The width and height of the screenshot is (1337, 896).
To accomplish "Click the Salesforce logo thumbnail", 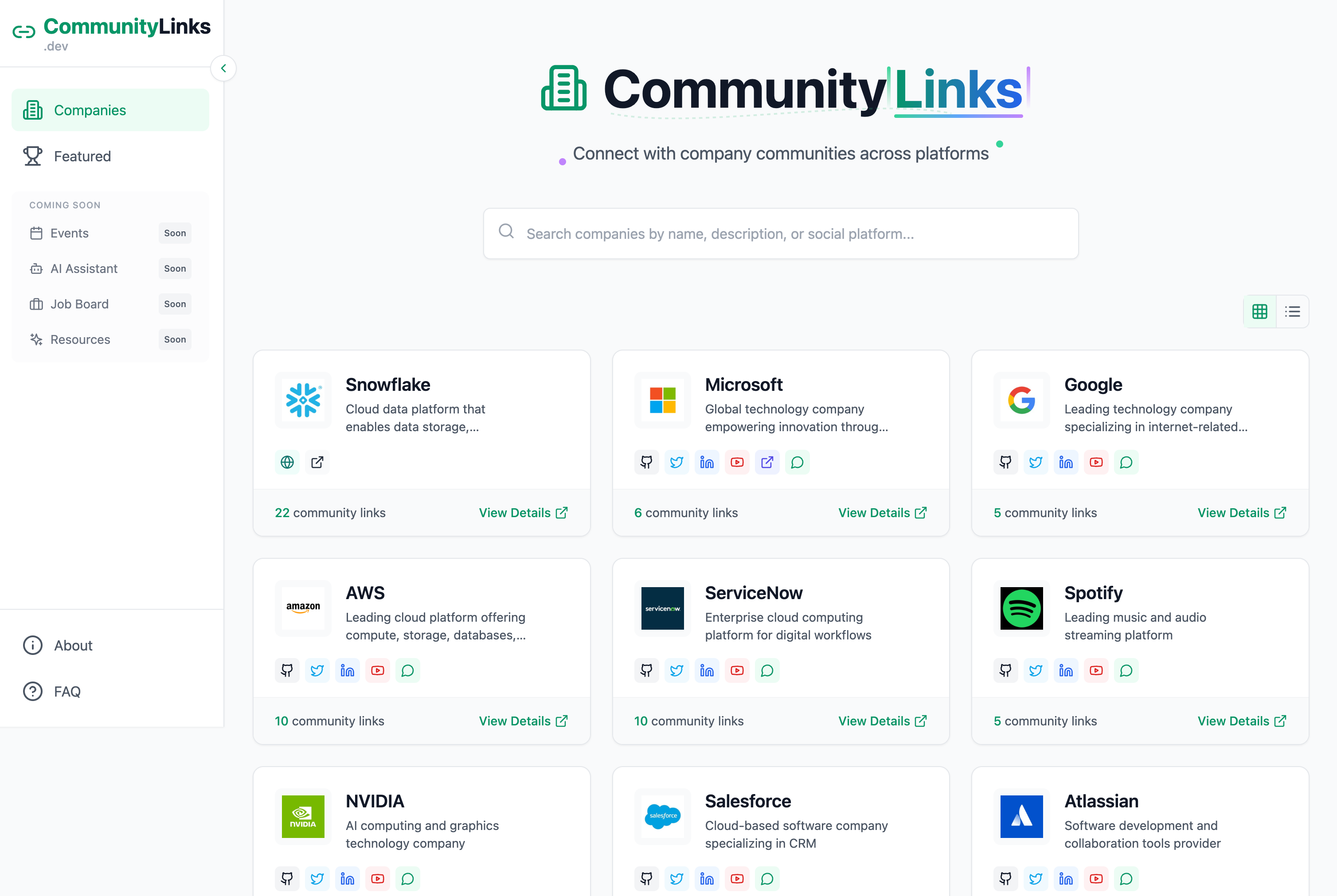I will [662, 816].
